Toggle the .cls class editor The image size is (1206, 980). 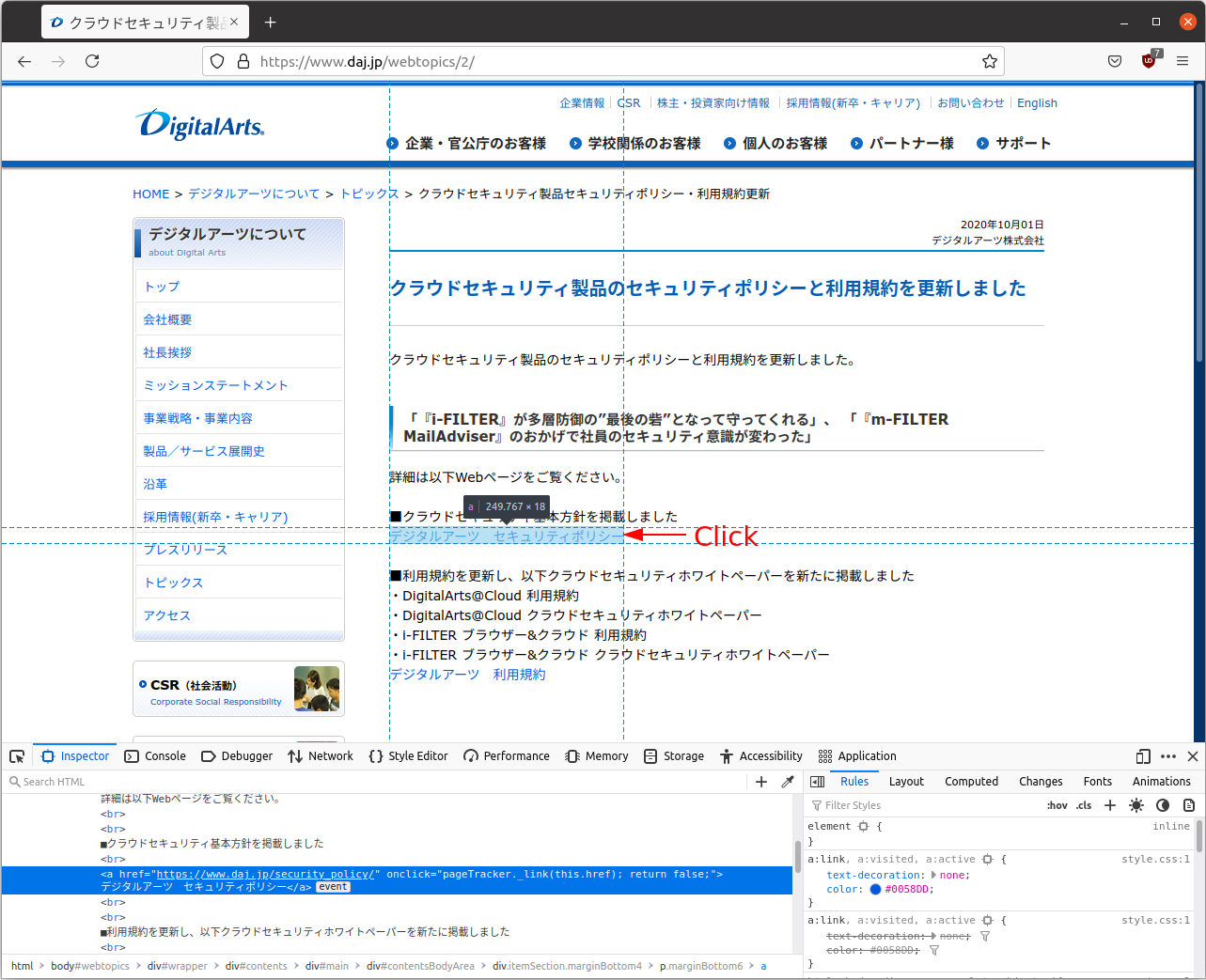click(x=1083, y=805)
